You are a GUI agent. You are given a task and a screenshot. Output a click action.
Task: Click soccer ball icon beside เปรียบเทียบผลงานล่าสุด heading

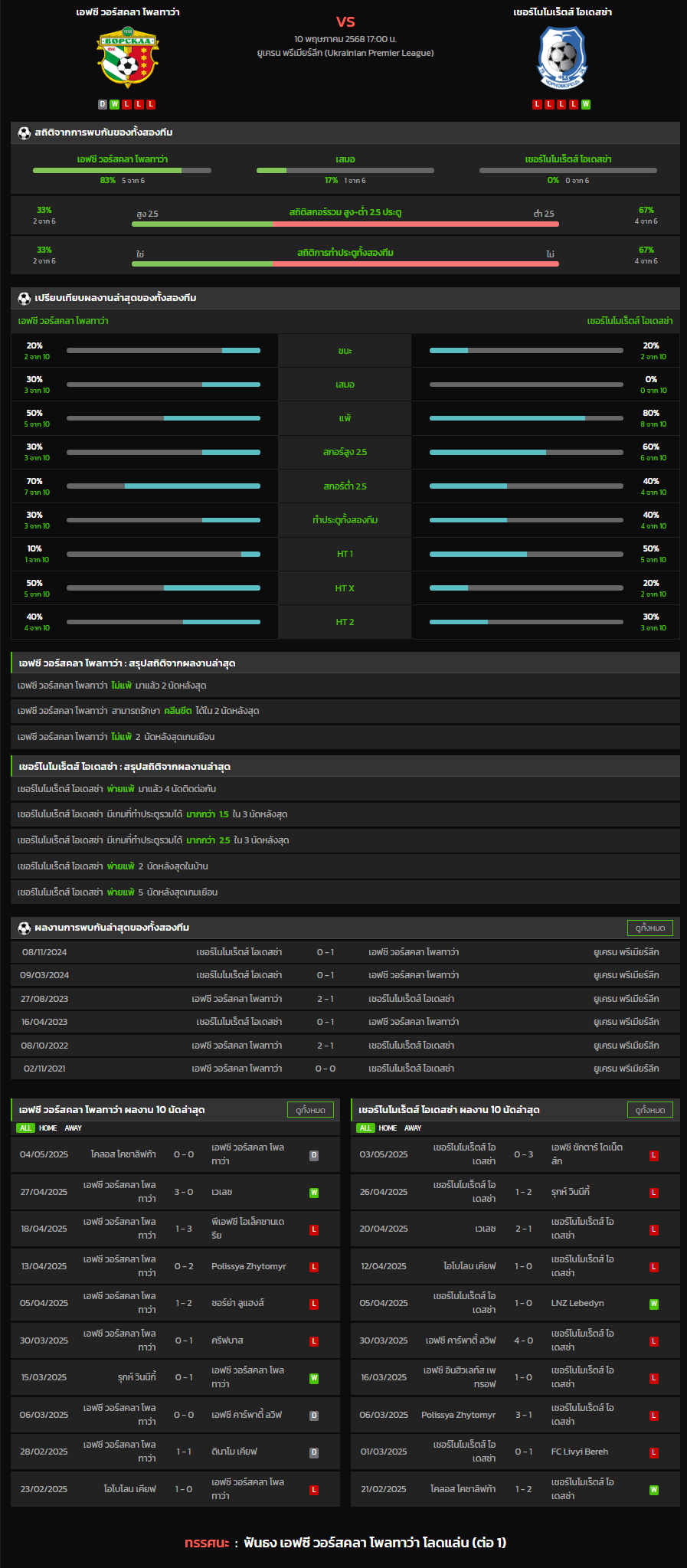tap(25, 298)
